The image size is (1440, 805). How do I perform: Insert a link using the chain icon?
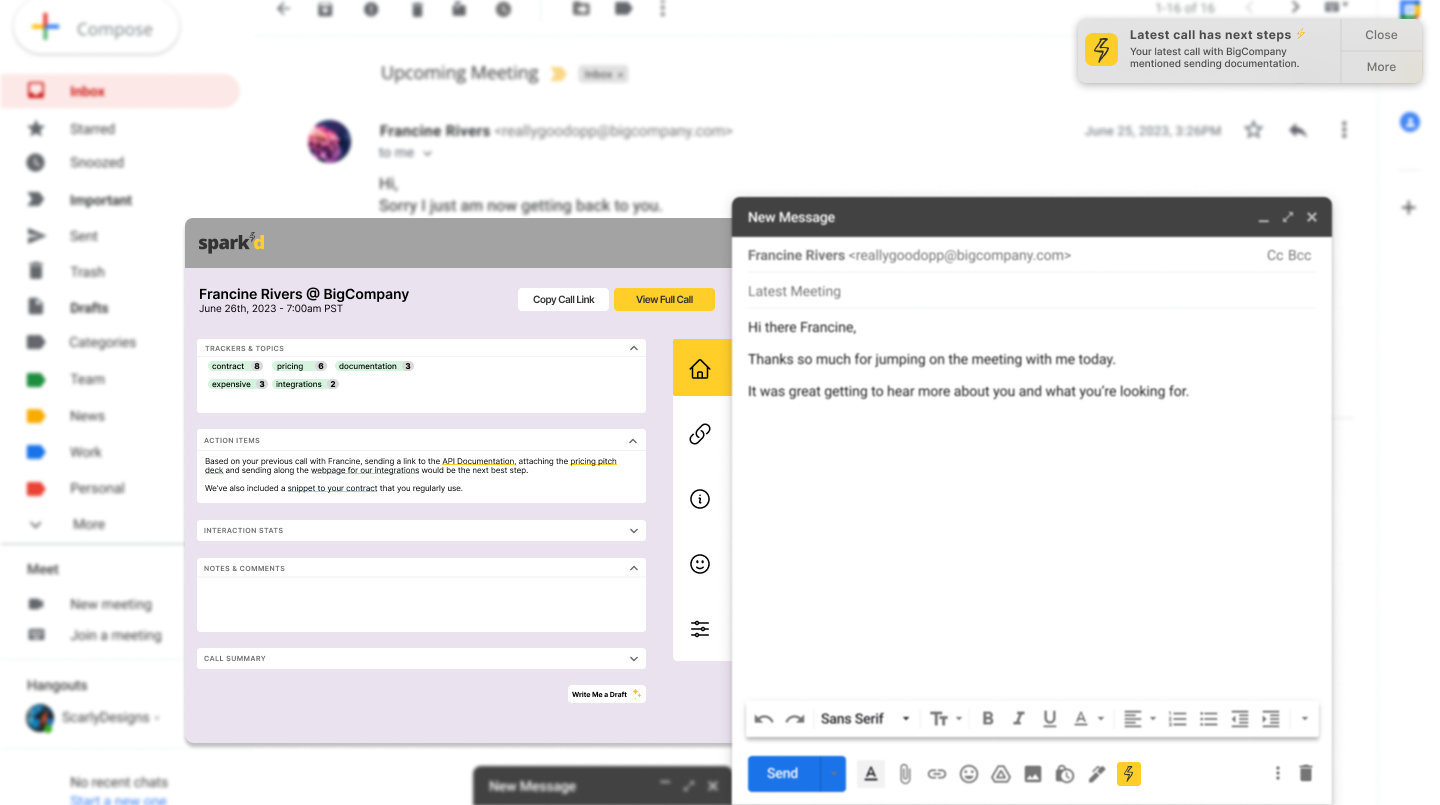tap(936, 773)
